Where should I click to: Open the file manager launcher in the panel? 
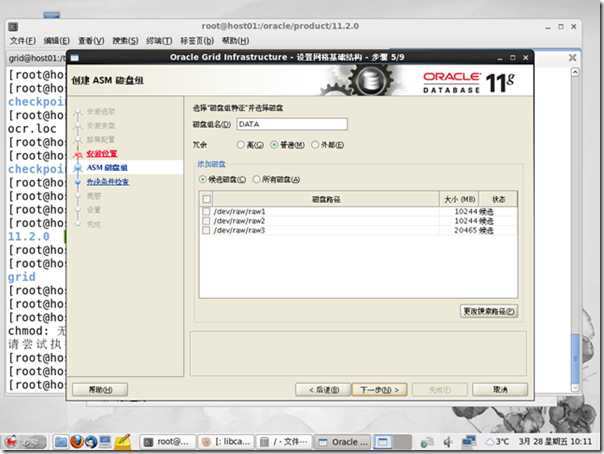point(60,442)
